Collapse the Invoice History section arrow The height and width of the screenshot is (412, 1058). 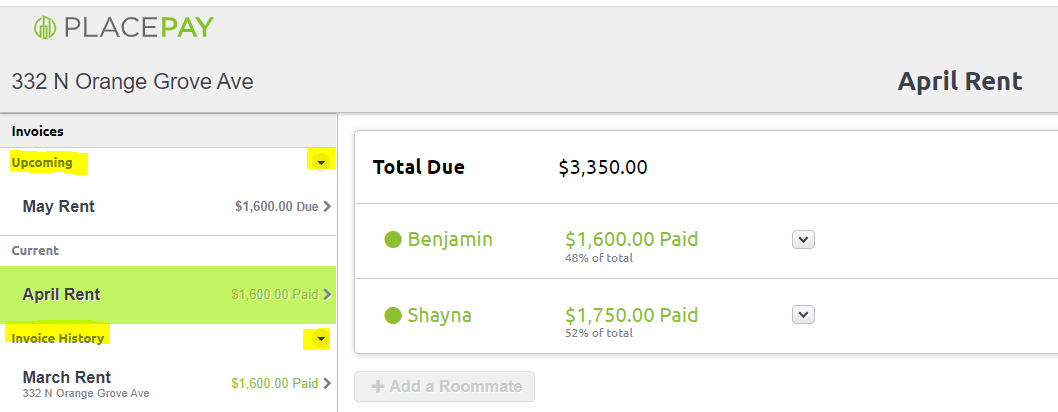pos(321,339)
